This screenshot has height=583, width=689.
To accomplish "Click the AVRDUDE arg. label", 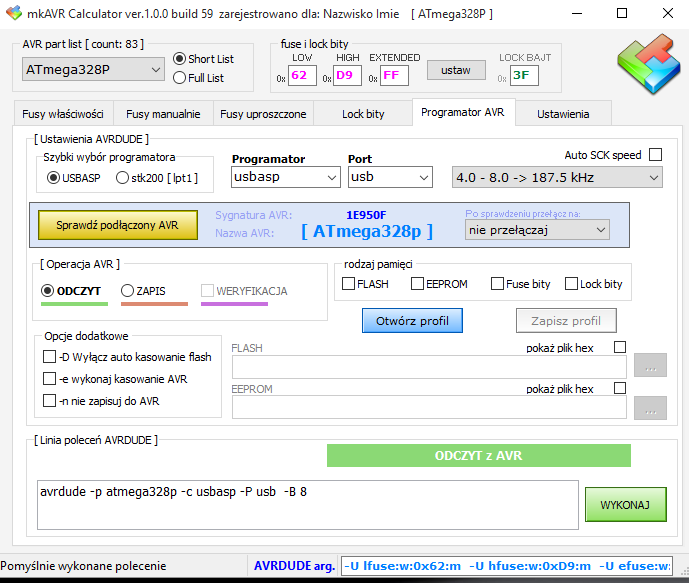I will (294, 566).
